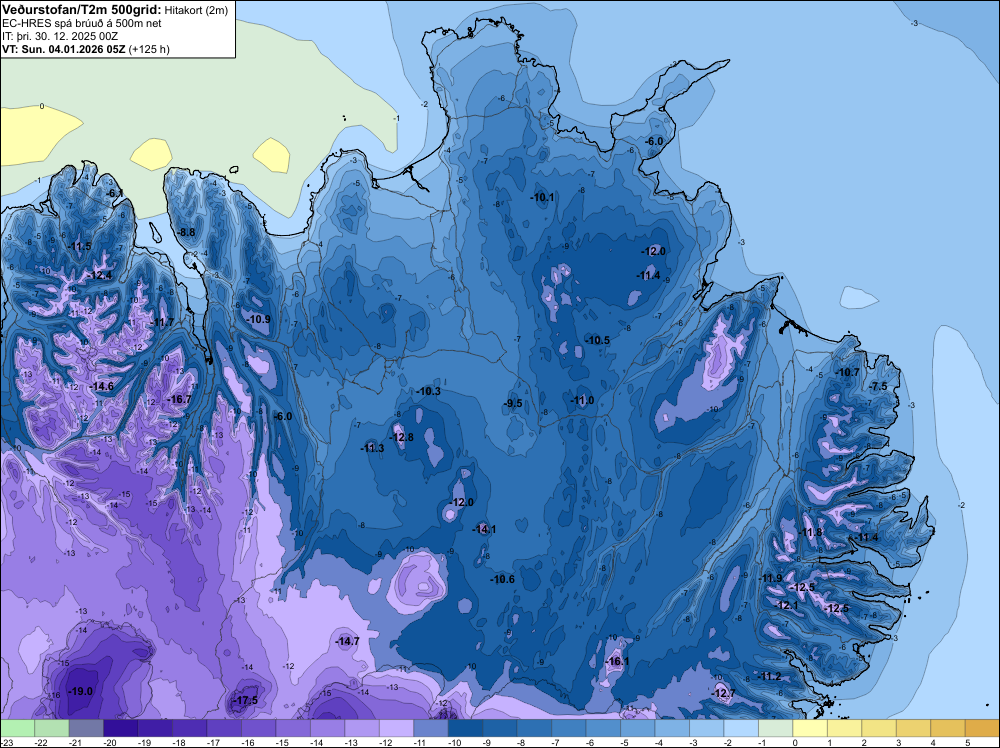Screen dimensions: 1000x748
Task: Click the '(+125 h)' forecast offset text
Action: pos(149,49)
